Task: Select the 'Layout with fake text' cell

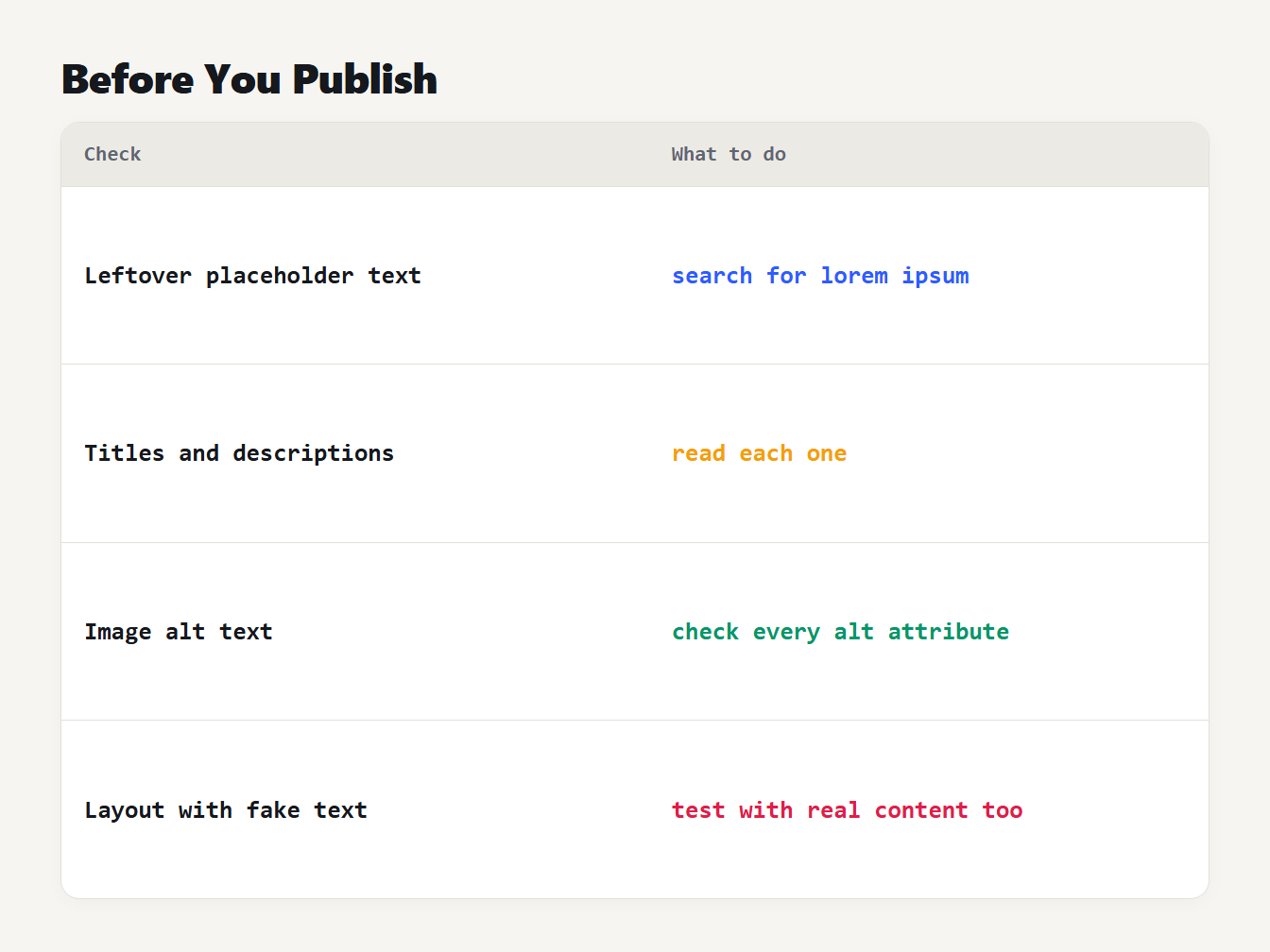Action: coord(355,809)
